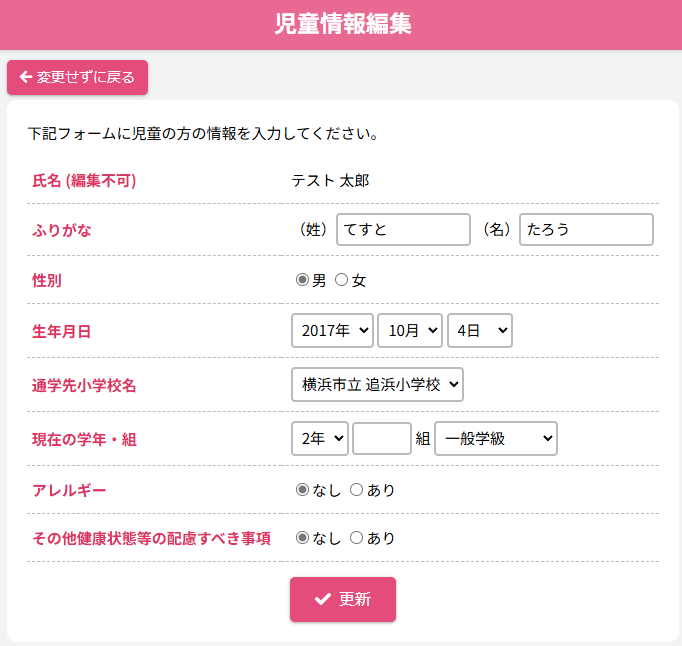Viewport: 682px width, 646px height.
Task: Select the 女 gender radio button
Action: pos(341,280)
